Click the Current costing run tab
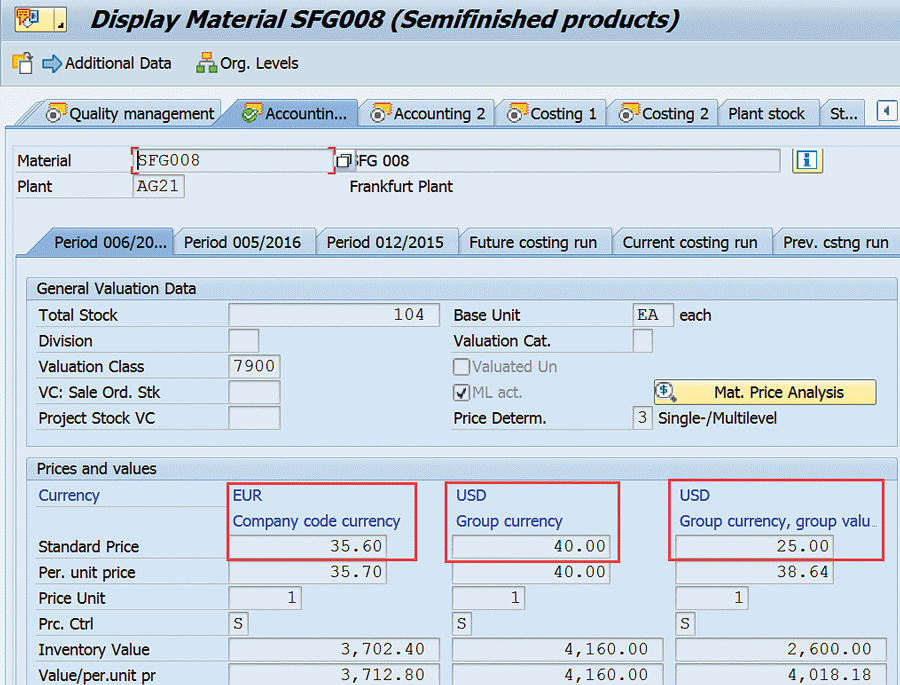 [x=690, y=242]
